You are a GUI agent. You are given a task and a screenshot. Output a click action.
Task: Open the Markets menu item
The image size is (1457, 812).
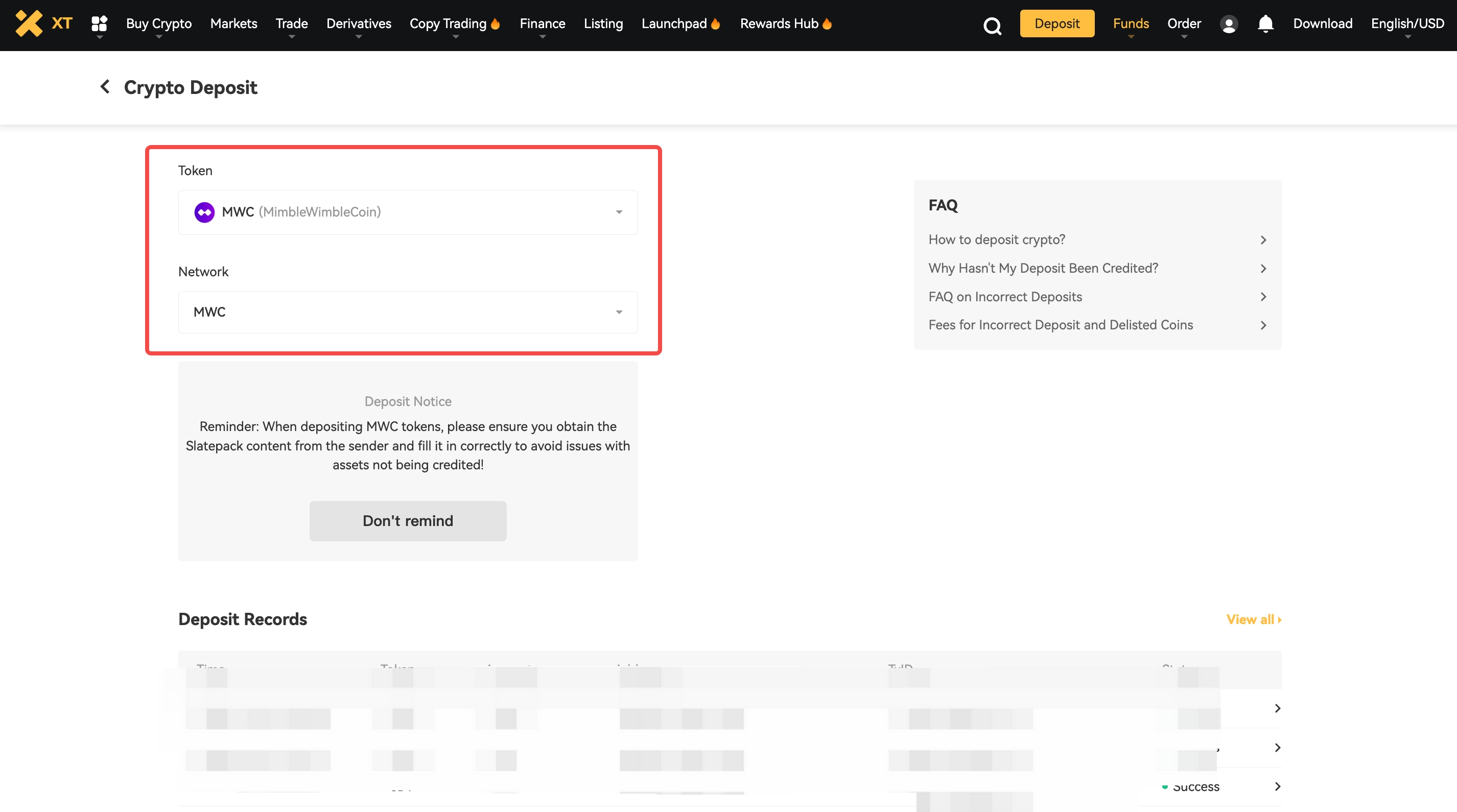(x=233, y=24)
